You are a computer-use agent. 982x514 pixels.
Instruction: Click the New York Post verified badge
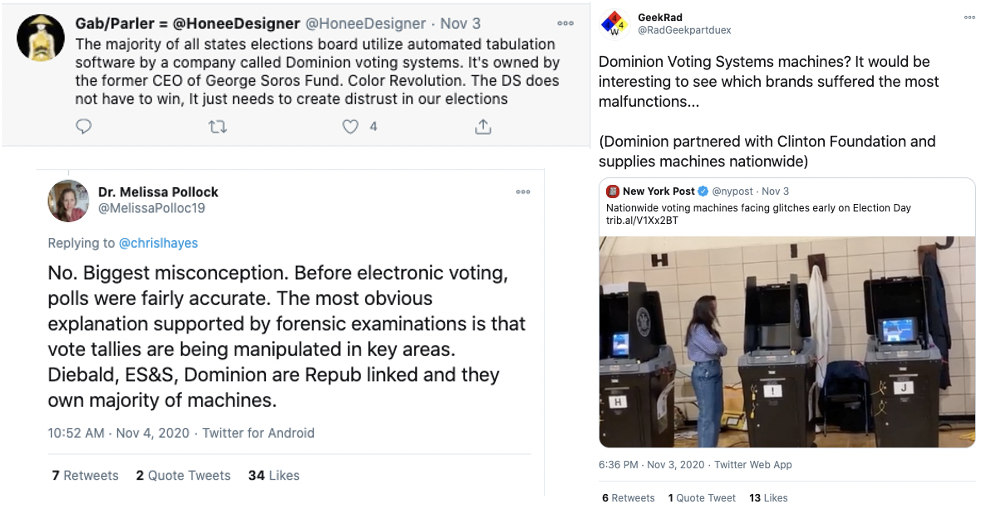(x=703, y=192)
